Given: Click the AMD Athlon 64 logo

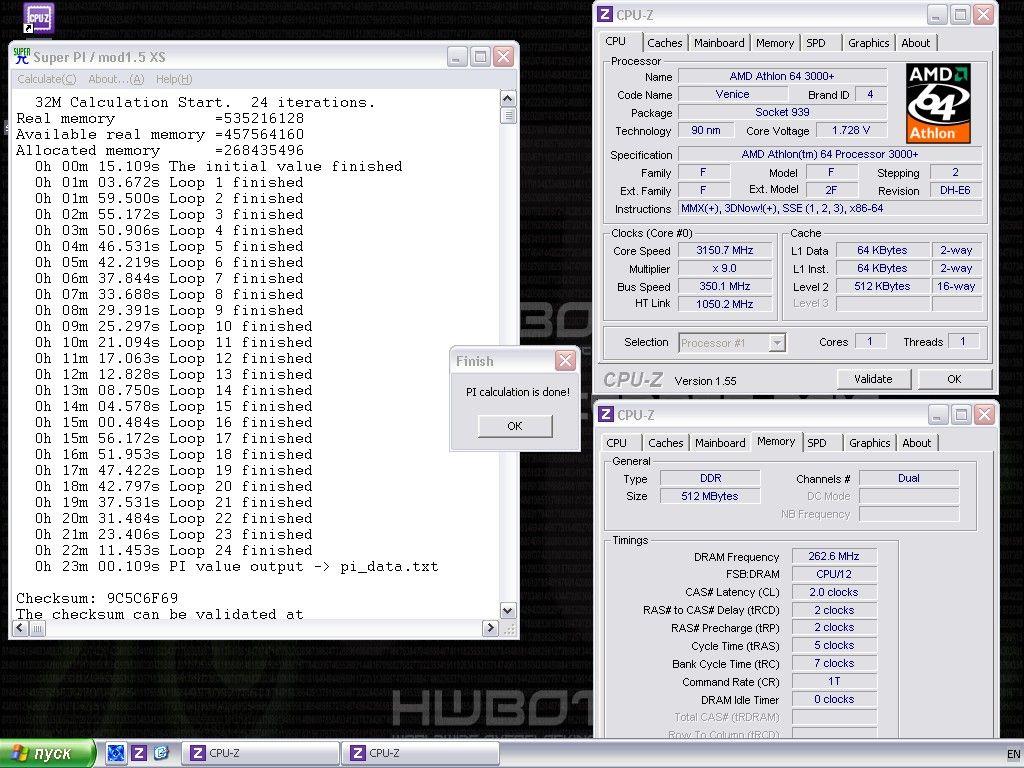Looking at the screenshot, I should [x=938, y=103].
